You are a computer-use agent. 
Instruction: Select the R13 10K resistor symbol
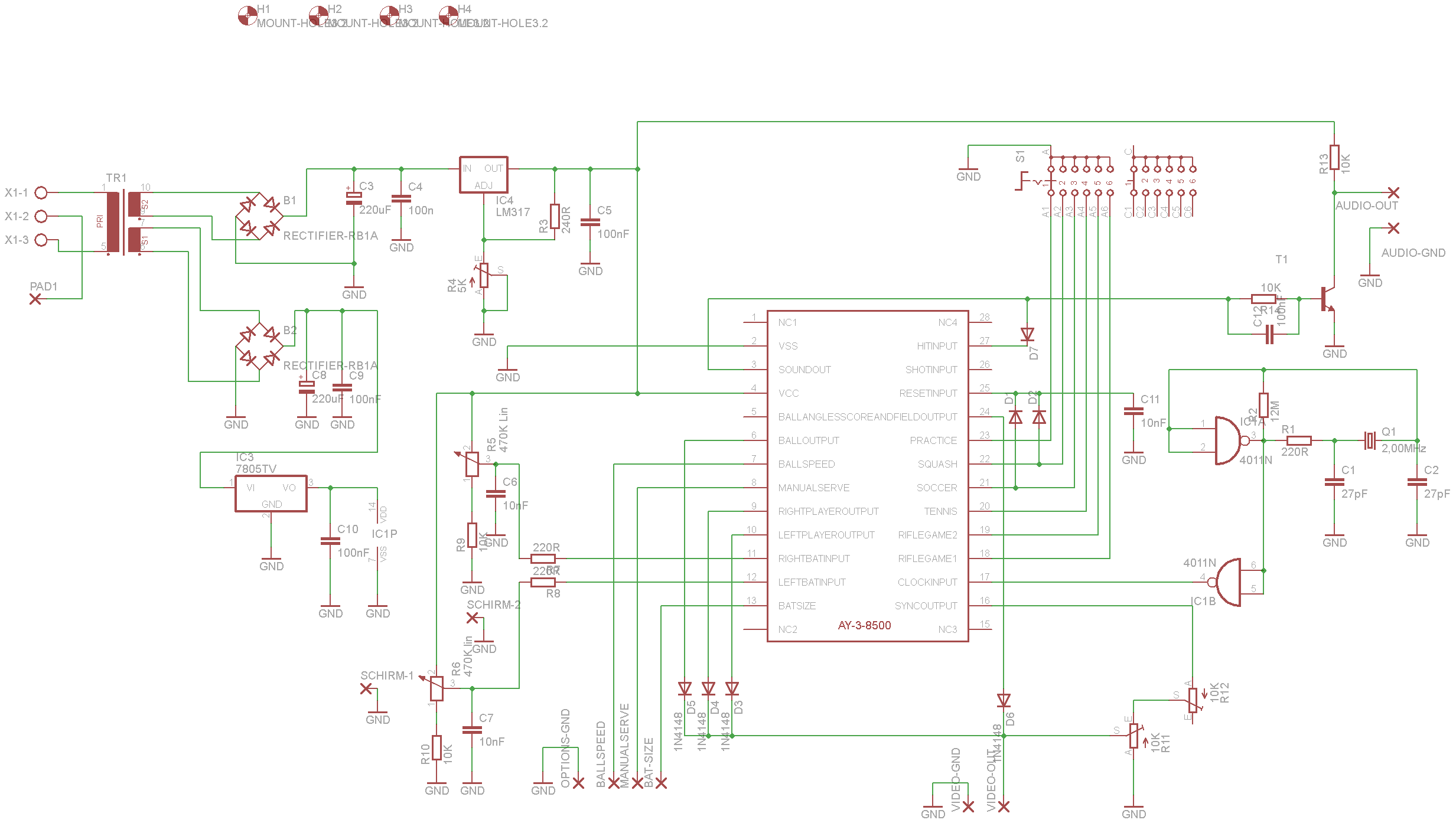(x=1334, y=157)
